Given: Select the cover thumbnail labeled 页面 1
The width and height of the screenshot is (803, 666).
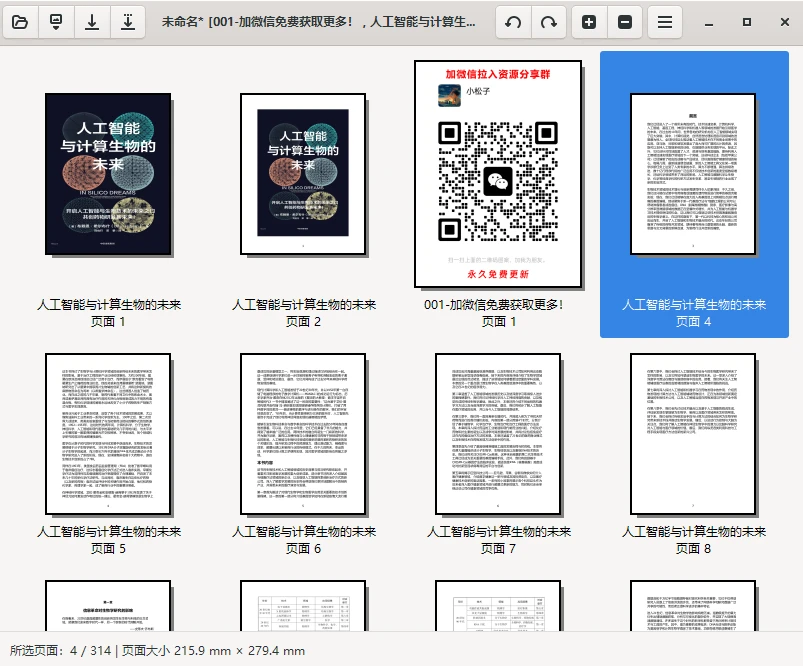Looking at the screenshot, I should 108,174.
